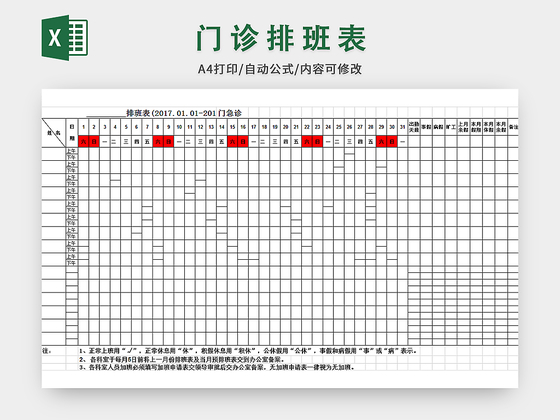Click note line 2 about 各科室于每月5日
Screen dimensions: 560x420
[181, 360]
